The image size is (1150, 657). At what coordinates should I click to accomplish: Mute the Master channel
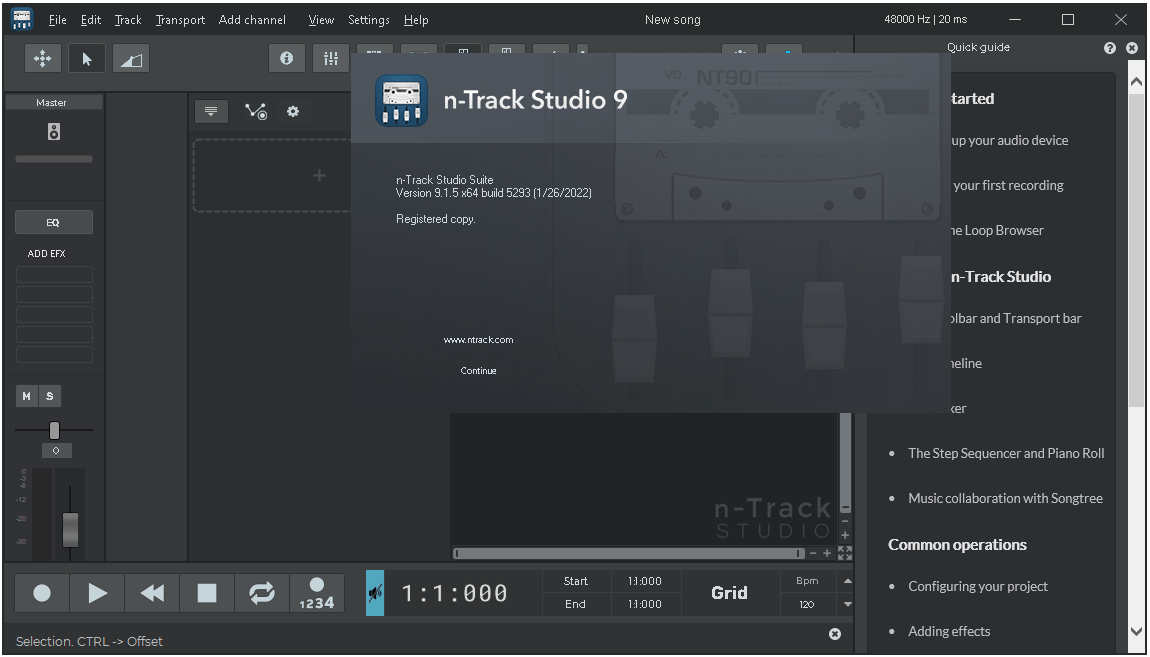pos(26,396)
